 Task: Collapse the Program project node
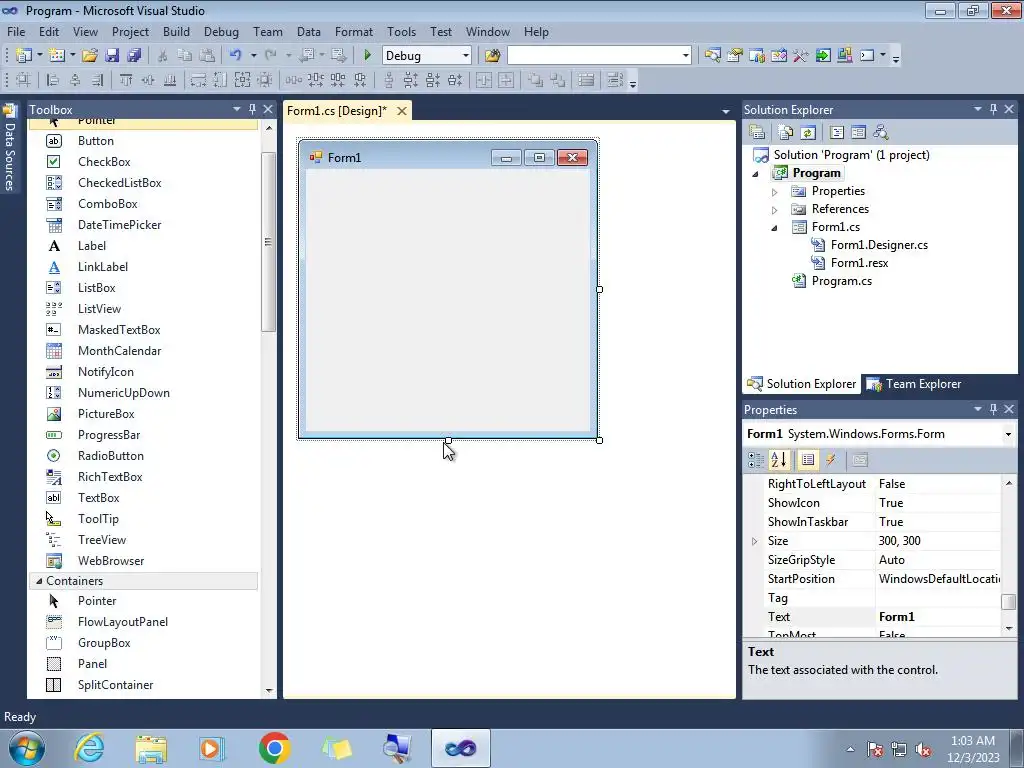[756, 174]
